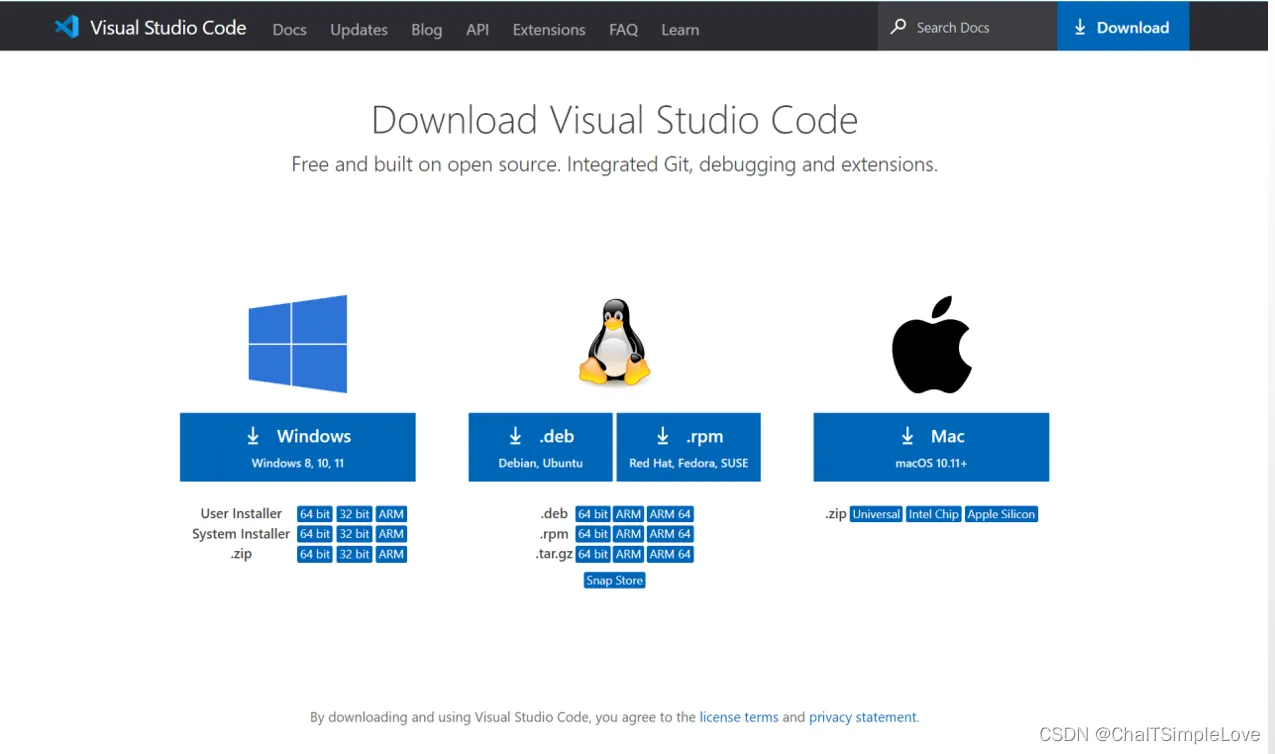The height and width of the screenshot is (754, 1275).
Task: Select Linux .deb ARM
Action: (629, 514)
